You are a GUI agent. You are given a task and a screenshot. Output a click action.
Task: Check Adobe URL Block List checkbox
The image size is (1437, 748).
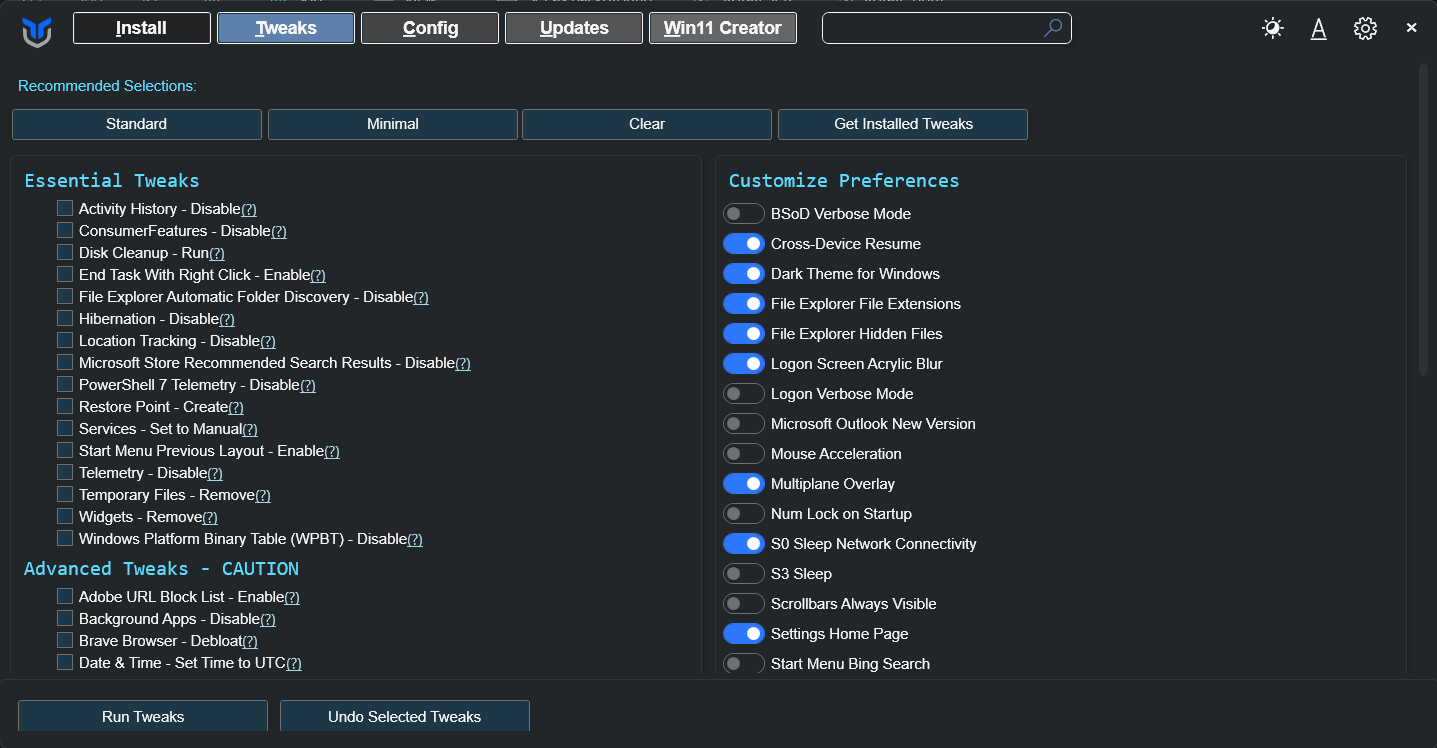tap(65, 596)
